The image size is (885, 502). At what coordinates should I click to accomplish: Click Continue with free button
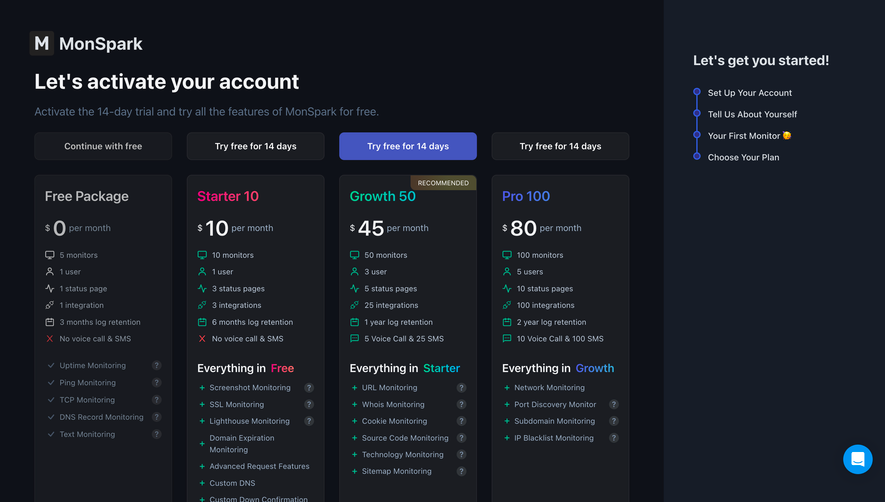coord(103,146)
